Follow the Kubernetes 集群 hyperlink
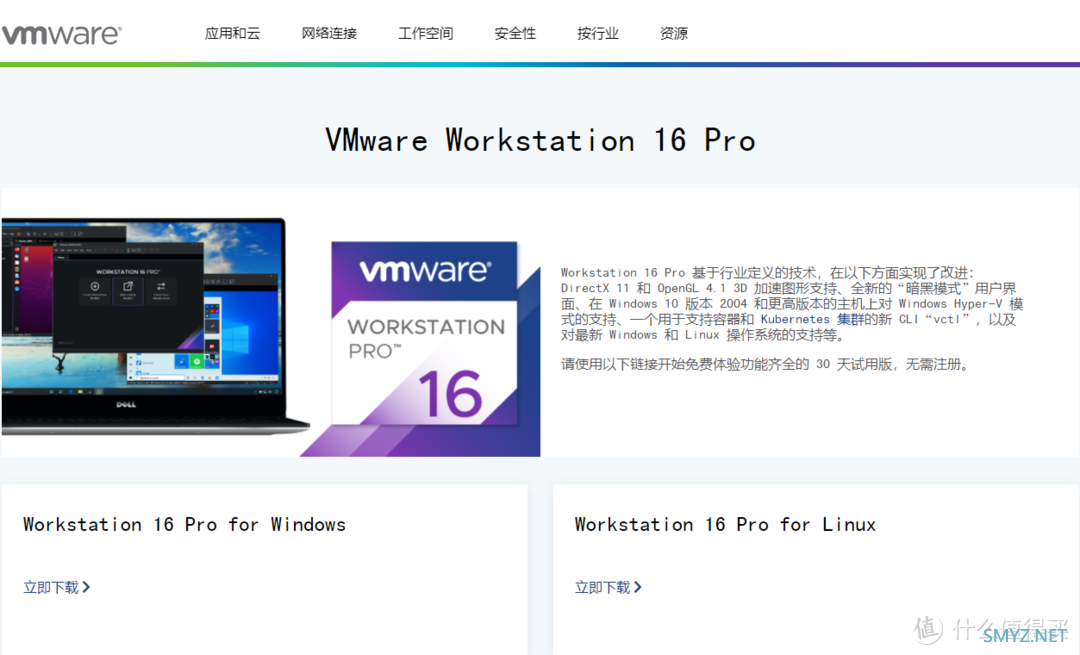The height and width of the screenshot is (655, 1080). click(812, 320)
